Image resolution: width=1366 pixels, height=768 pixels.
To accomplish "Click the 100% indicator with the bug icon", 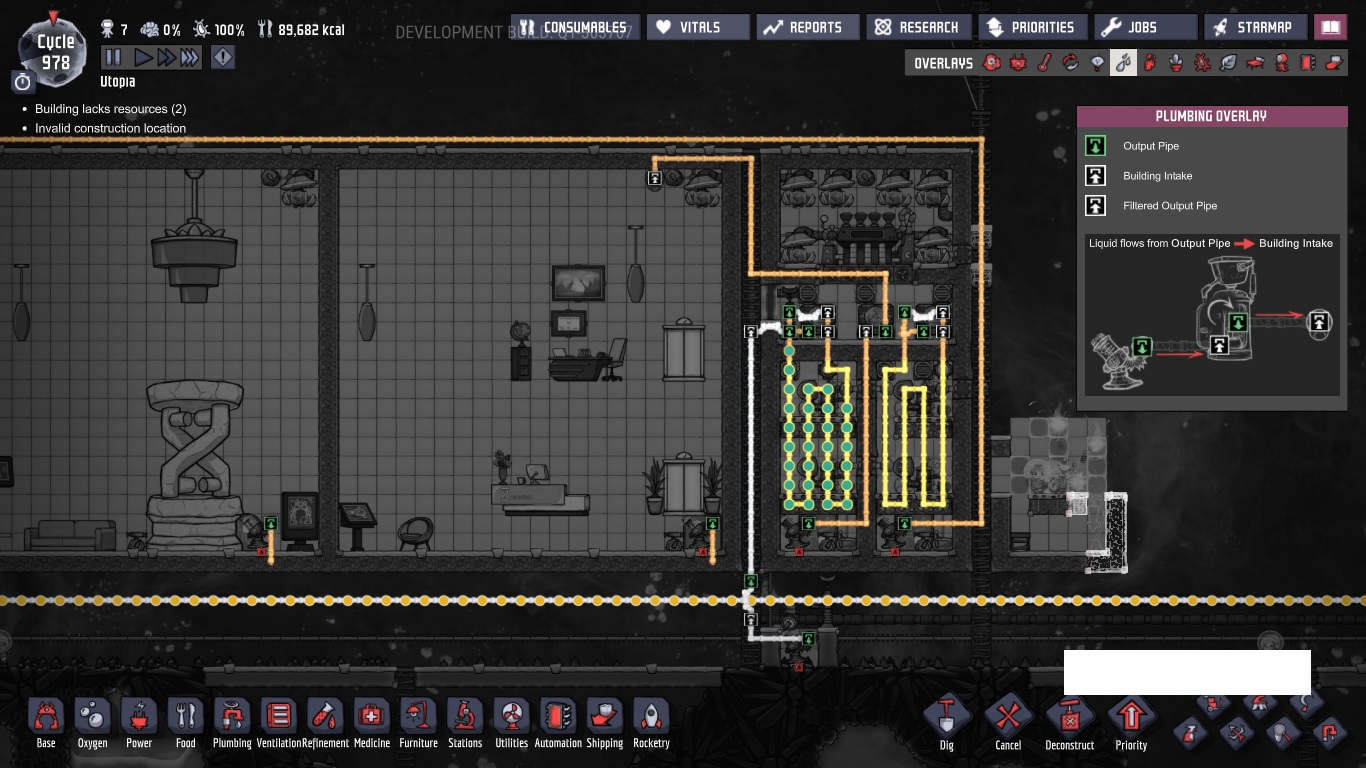I will tap(218, 30).
